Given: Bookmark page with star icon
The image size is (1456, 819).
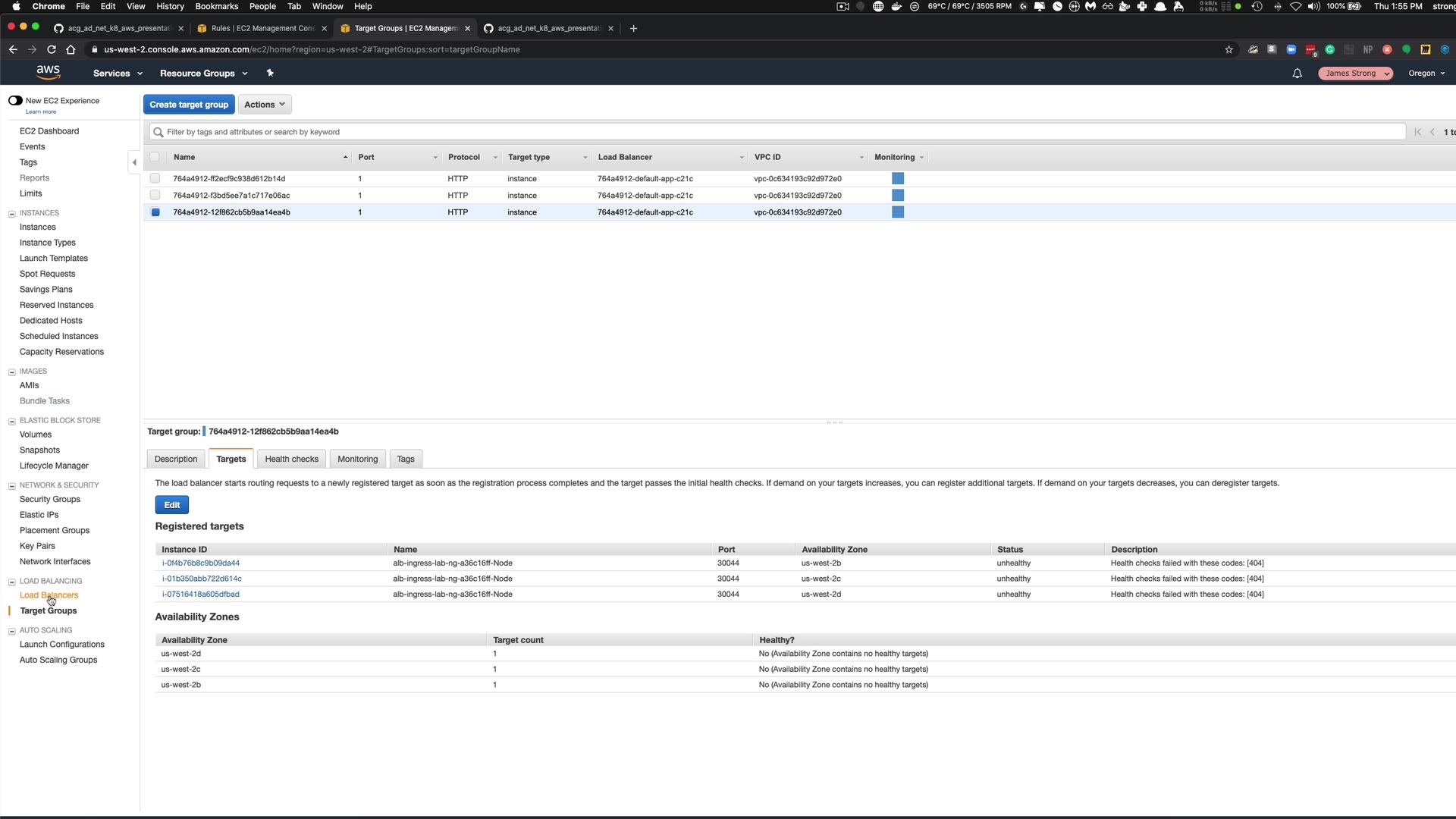Looking at the screenshot, I should (1228, 50).
